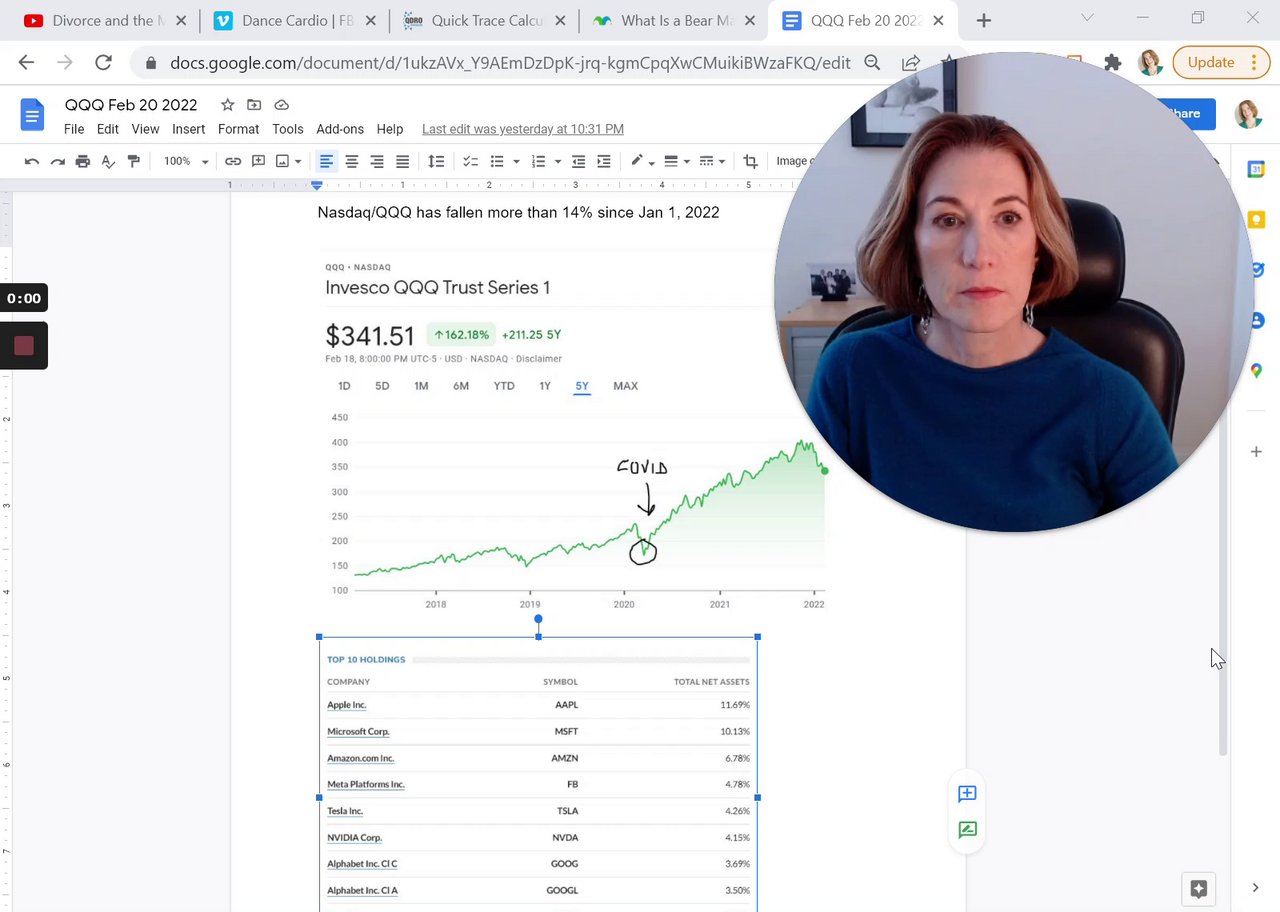This screenshot has width=1280, height=912.
Task: Open the border weight dropdown
Action: [676, 161]
